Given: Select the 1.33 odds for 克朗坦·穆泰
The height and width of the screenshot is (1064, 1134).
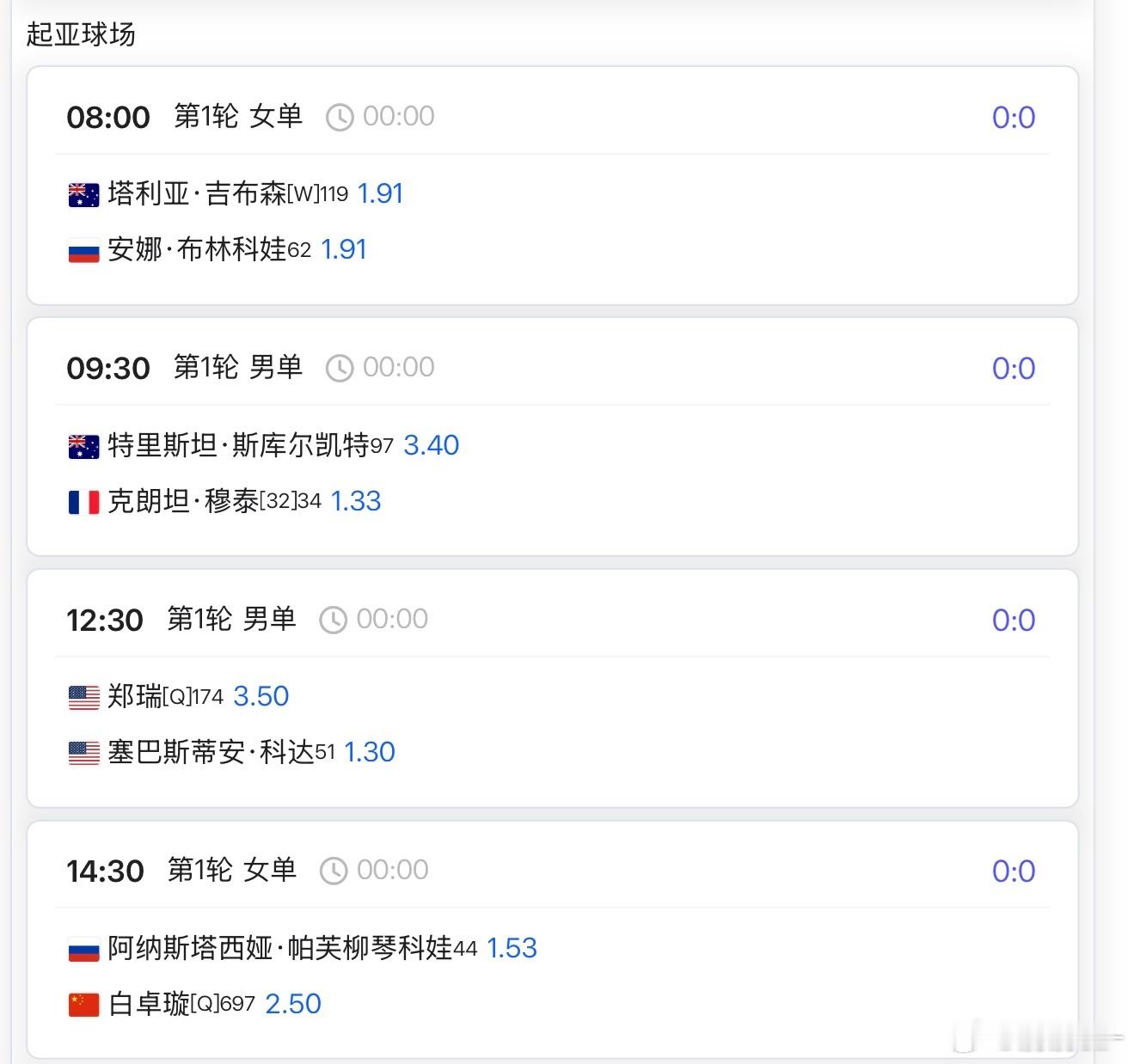Looking at the screenshot, I should click(357, 501).
